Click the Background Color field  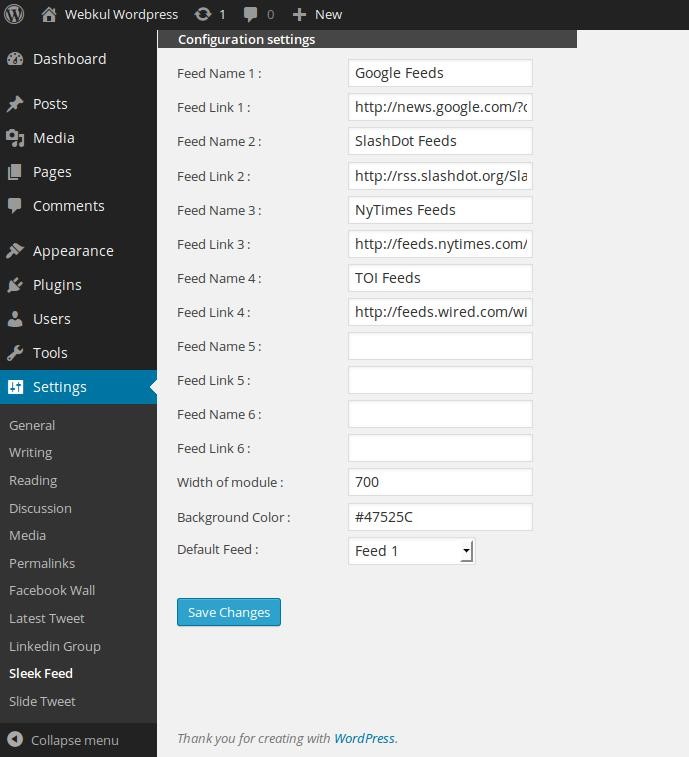click(440, 517)
